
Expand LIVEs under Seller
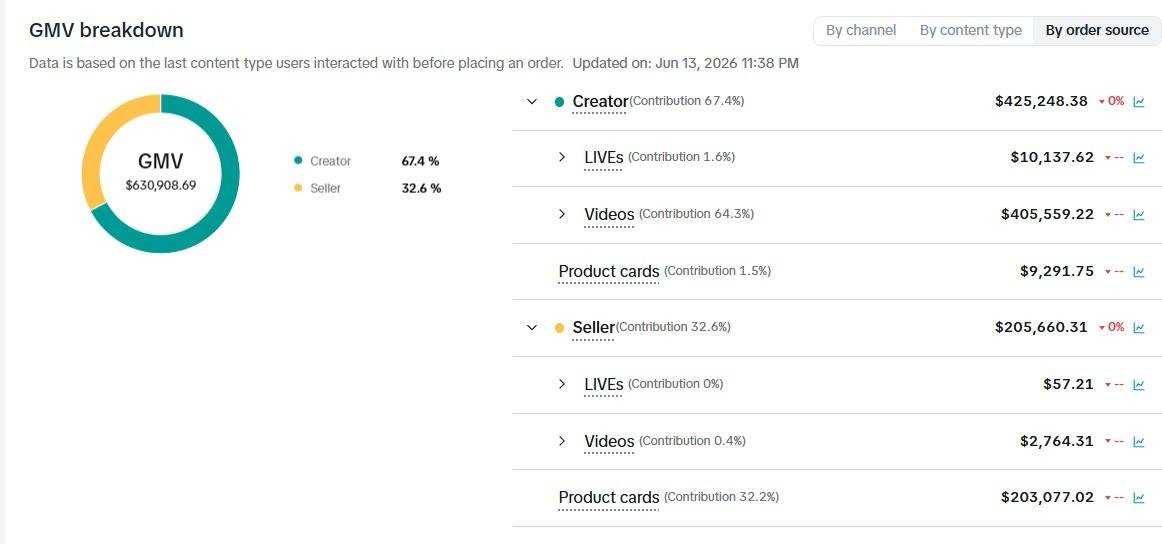pyautogui.click(x=562, y=384)
